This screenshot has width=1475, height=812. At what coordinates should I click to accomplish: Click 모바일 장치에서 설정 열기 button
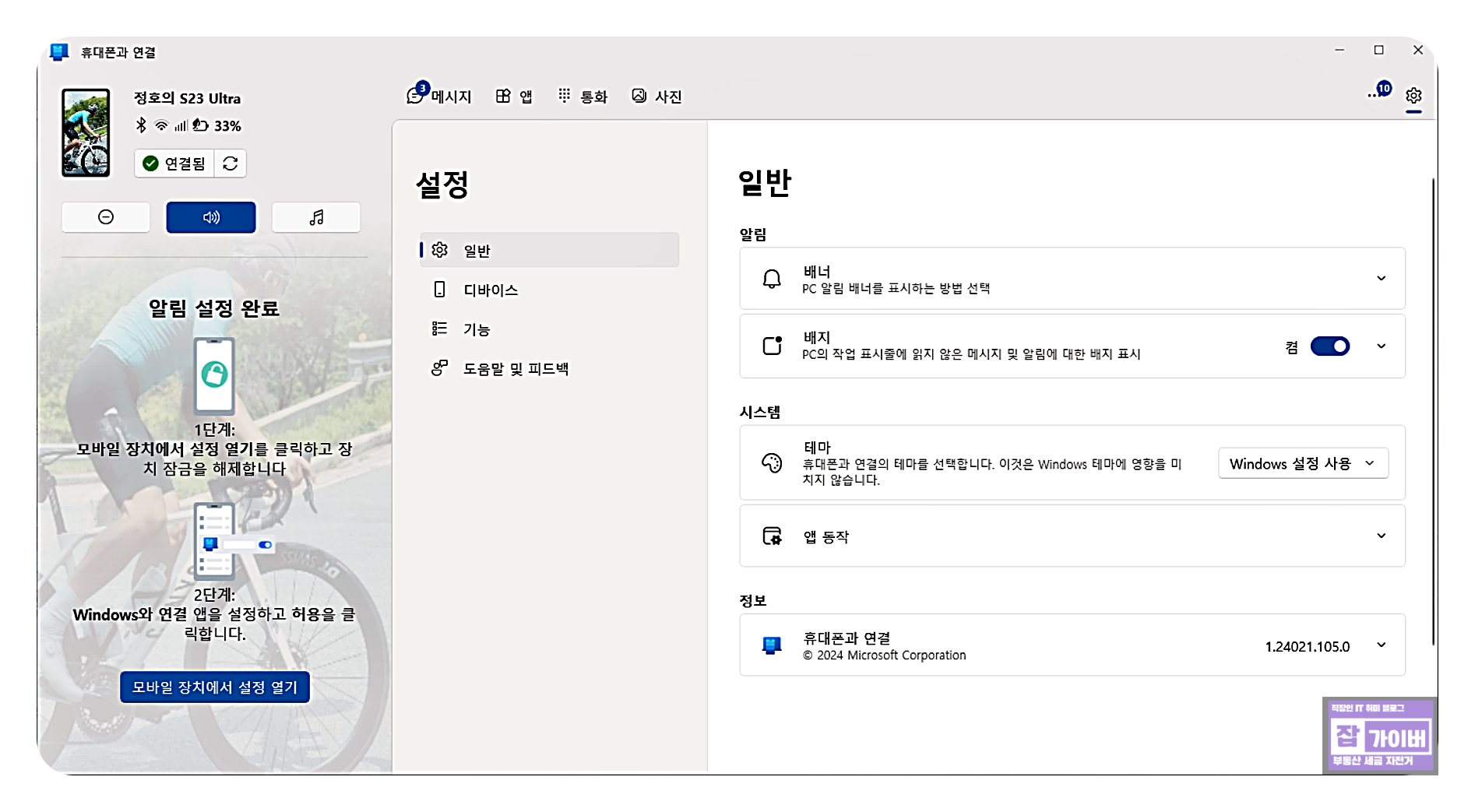click(215, 687)
